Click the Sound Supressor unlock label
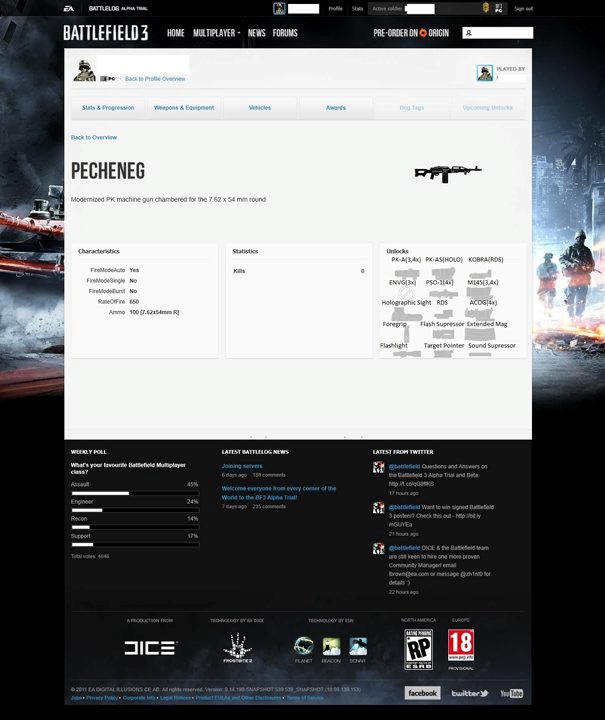The image size is (605, 720). pyautogui.click(x=492, y=345)
